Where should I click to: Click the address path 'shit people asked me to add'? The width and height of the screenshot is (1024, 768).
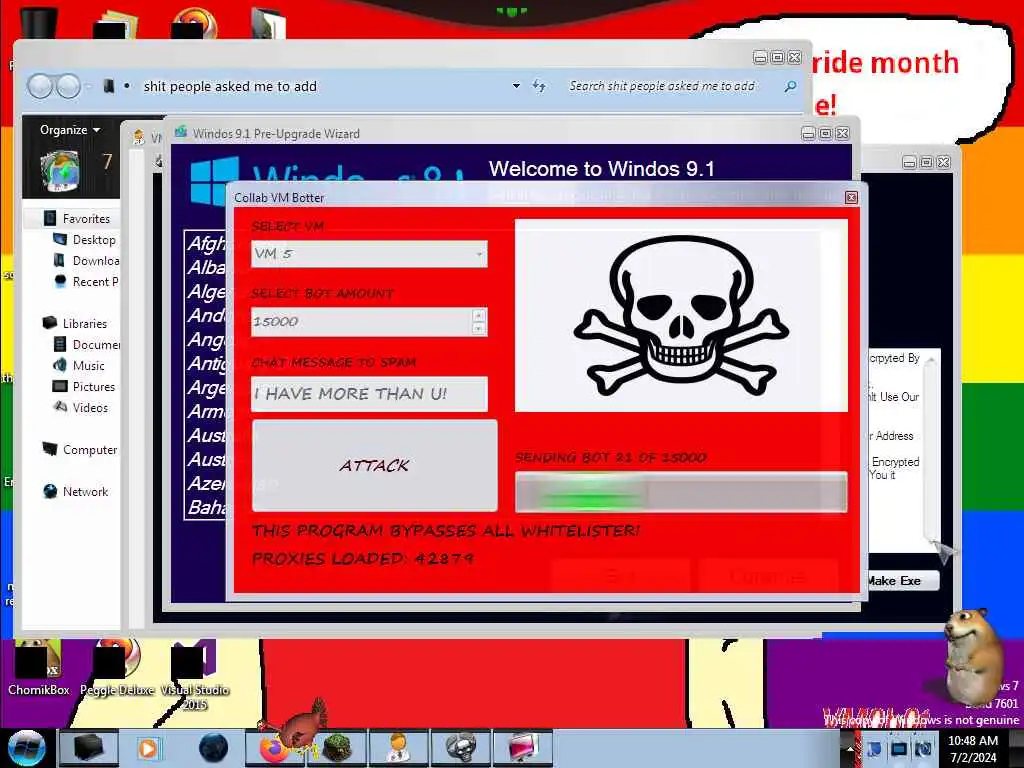[230, 86]
